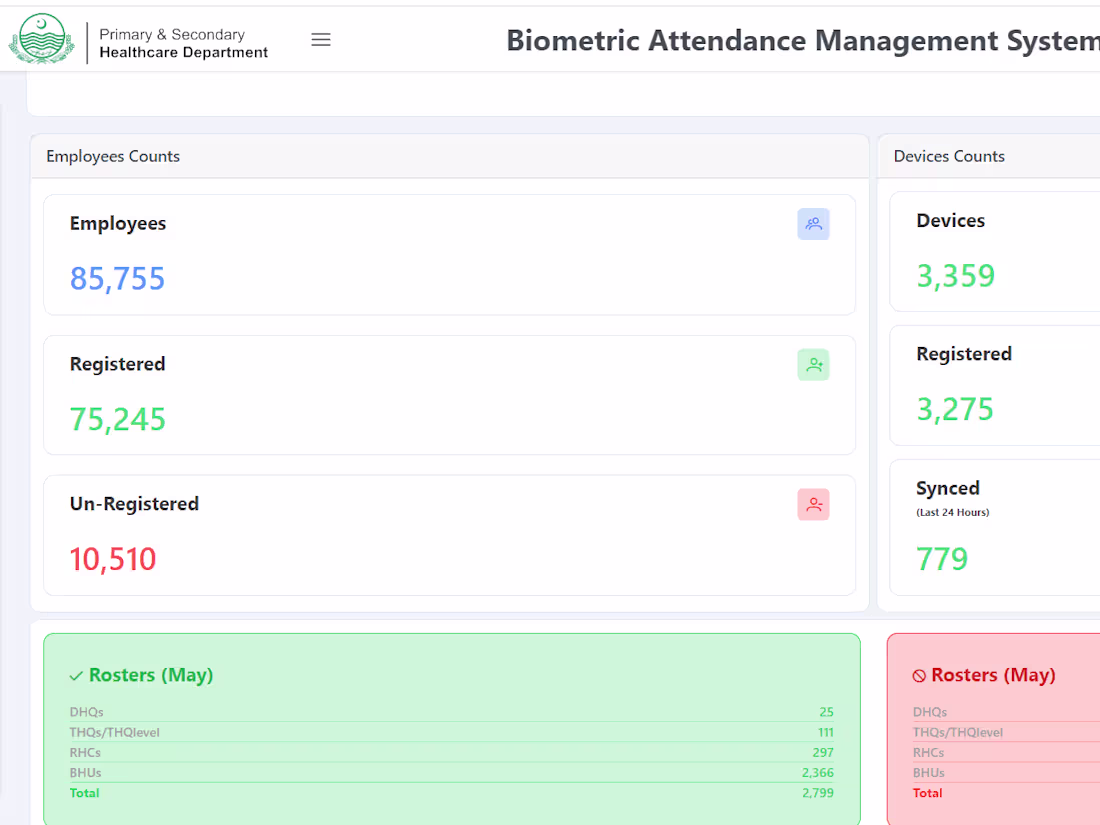Select the Employees Counts panel header
Image resolution: width=1100 pixels, height=825 pixels.
(x=450, y=156)
